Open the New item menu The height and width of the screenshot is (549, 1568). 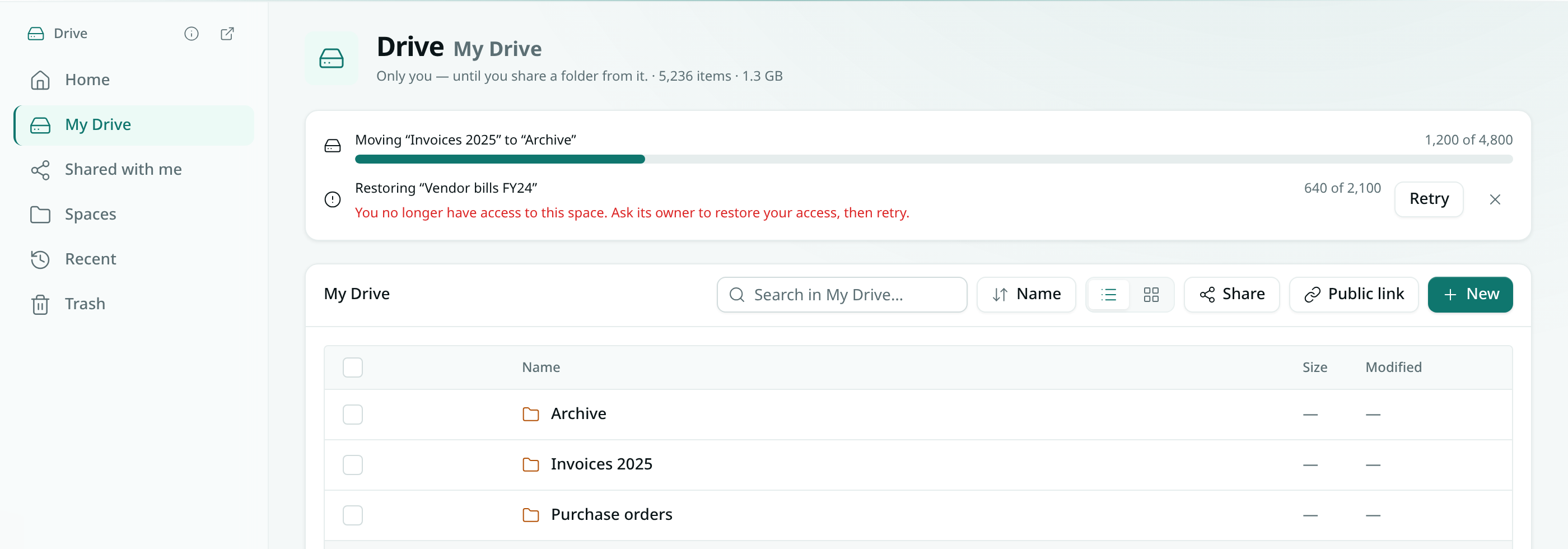pyautogui.click(x=1470, y=295)
